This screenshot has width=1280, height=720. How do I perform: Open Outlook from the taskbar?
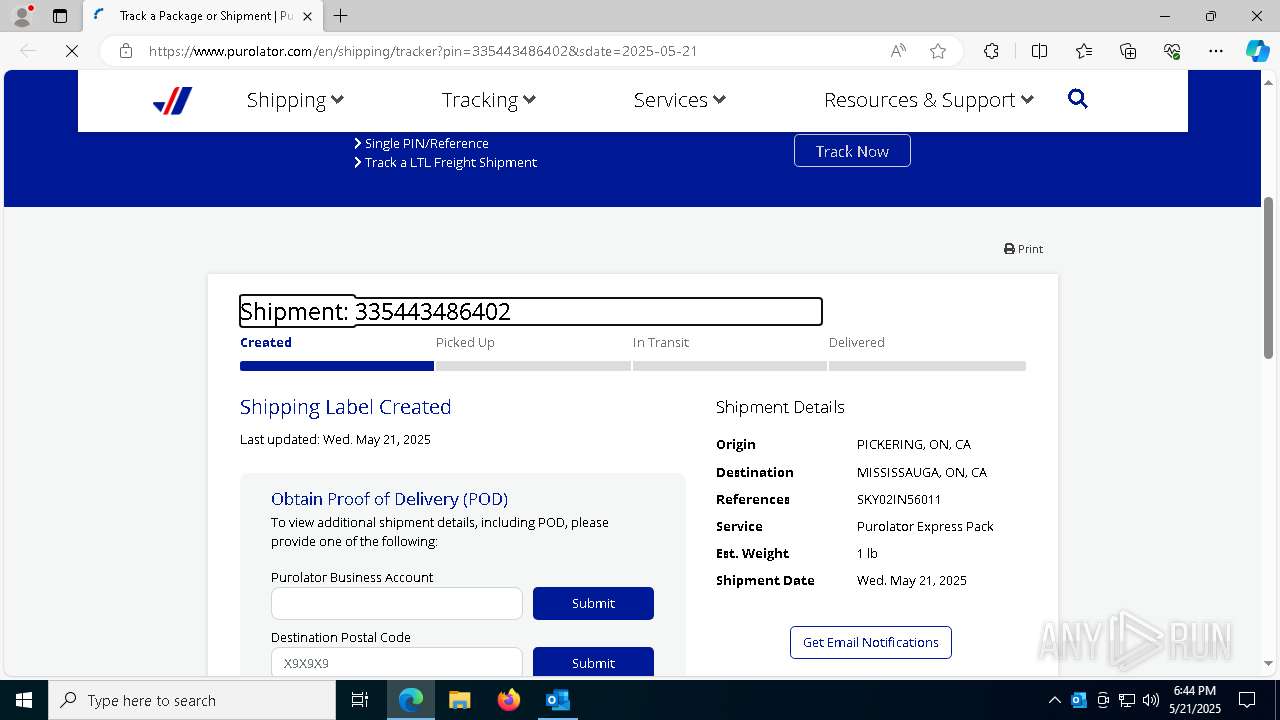(x=557, y=700)
